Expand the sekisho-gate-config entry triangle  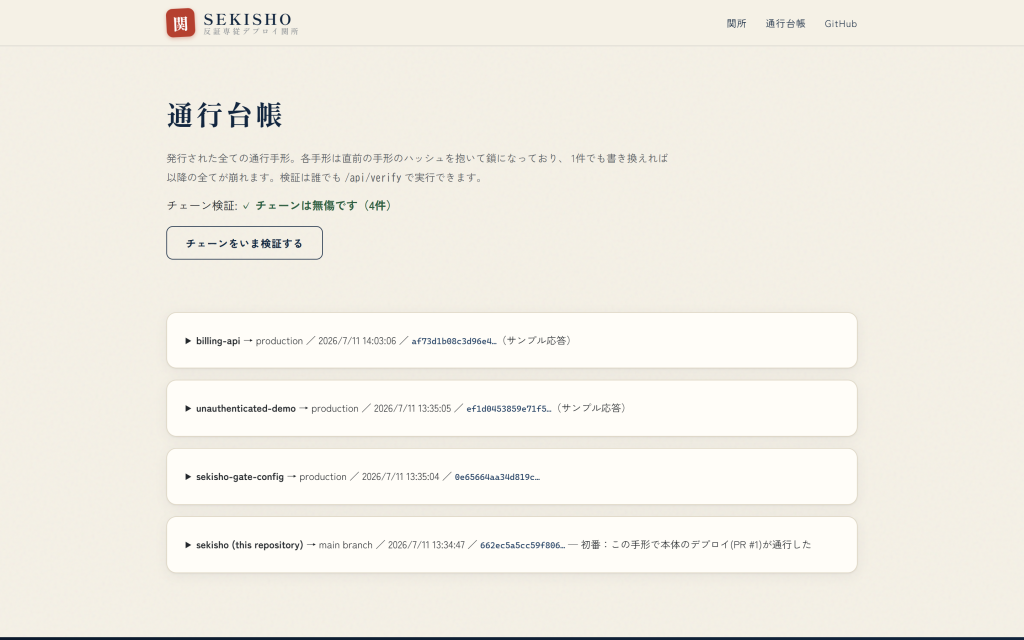point(188,477)
